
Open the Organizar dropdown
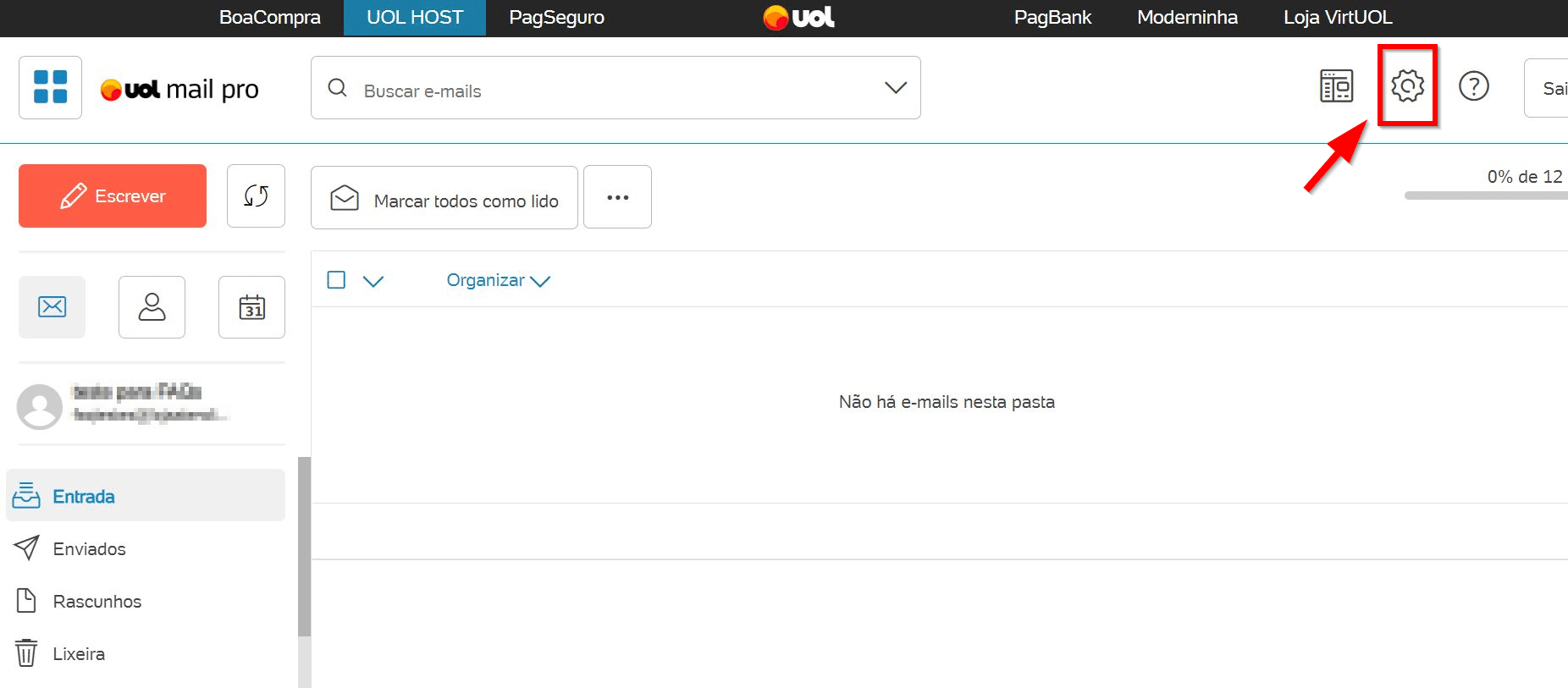click(x=498, y=280)
